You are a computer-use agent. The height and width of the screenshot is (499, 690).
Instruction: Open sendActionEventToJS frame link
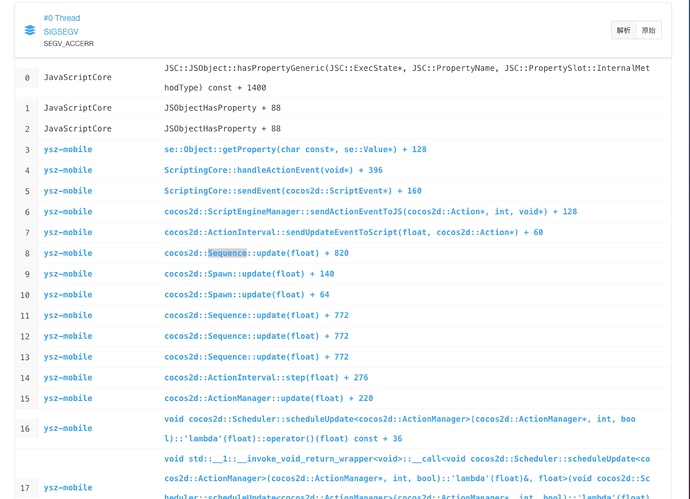point(371,211)
